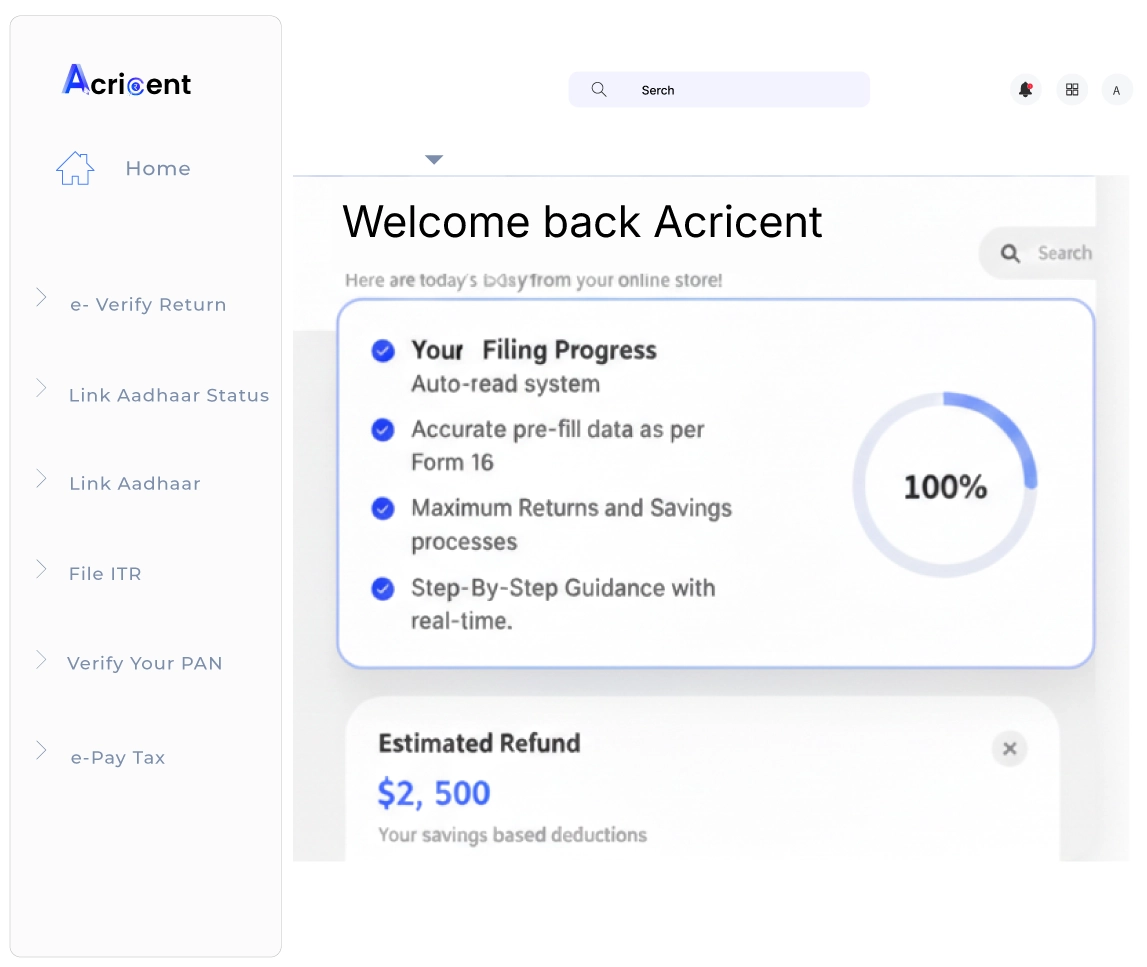Expand the Link Aadhaar Status chevron
The height and width of the screenshot is (967, 1147).
(41, 388)
